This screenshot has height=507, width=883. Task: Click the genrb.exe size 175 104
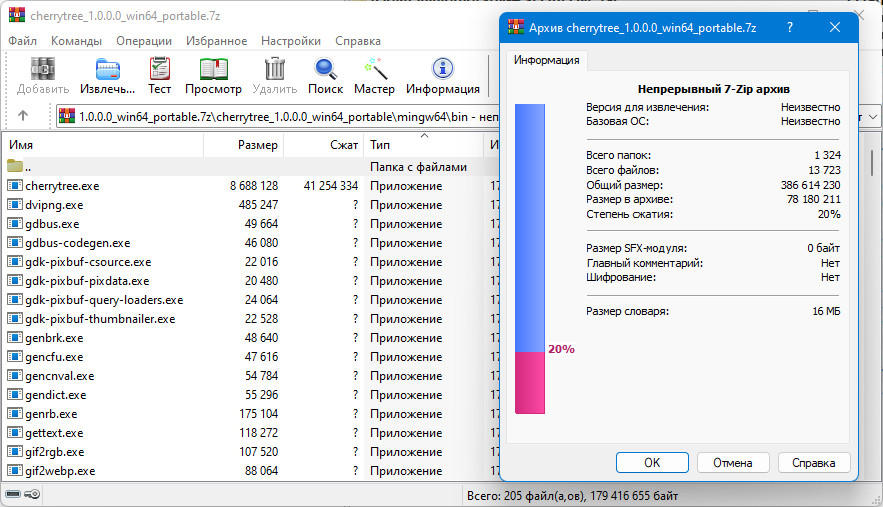tap(258, 413)
